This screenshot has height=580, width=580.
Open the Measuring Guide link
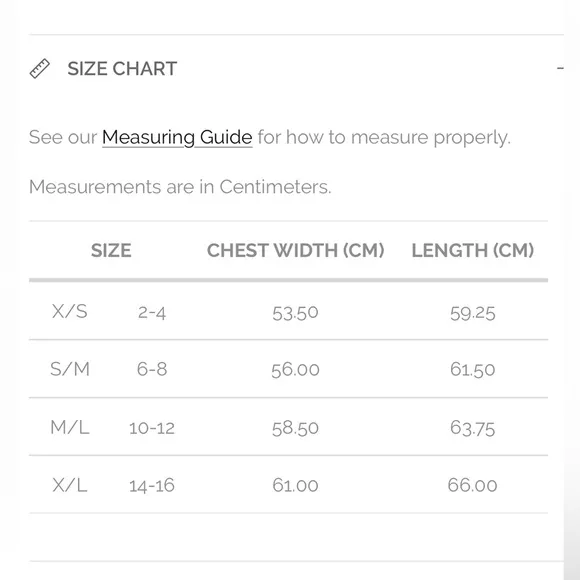pos(177,137)
